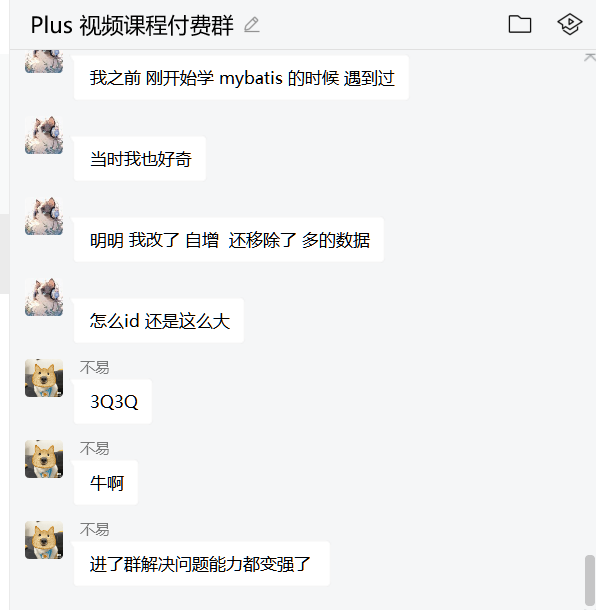The image size is (596, 610).
Task: Click cat avatar next to 怎么id 还是这么大
Action: tap(44, 297)
